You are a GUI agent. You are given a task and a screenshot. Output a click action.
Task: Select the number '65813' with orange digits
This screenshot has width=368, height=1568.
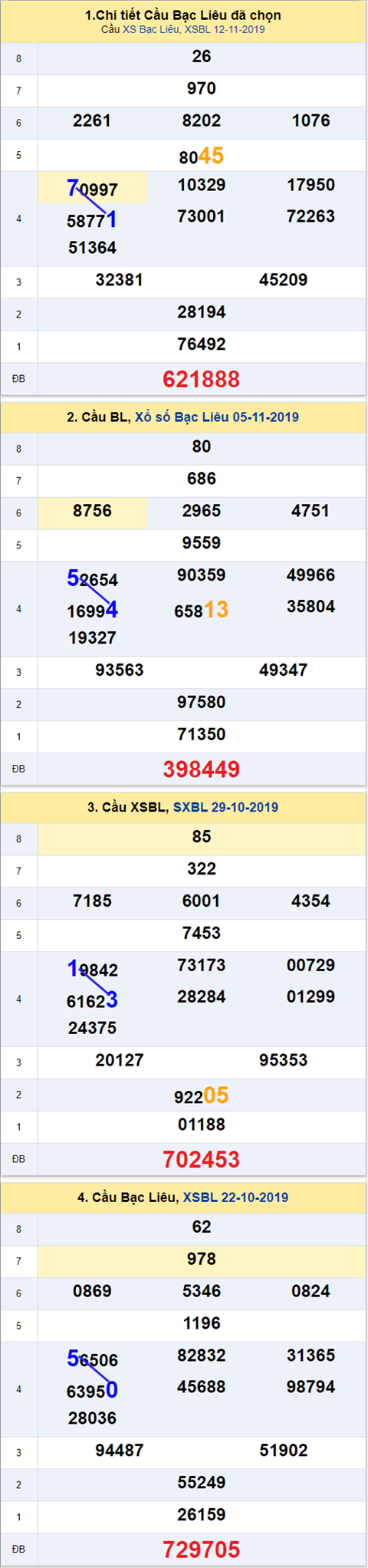(202, 611)
